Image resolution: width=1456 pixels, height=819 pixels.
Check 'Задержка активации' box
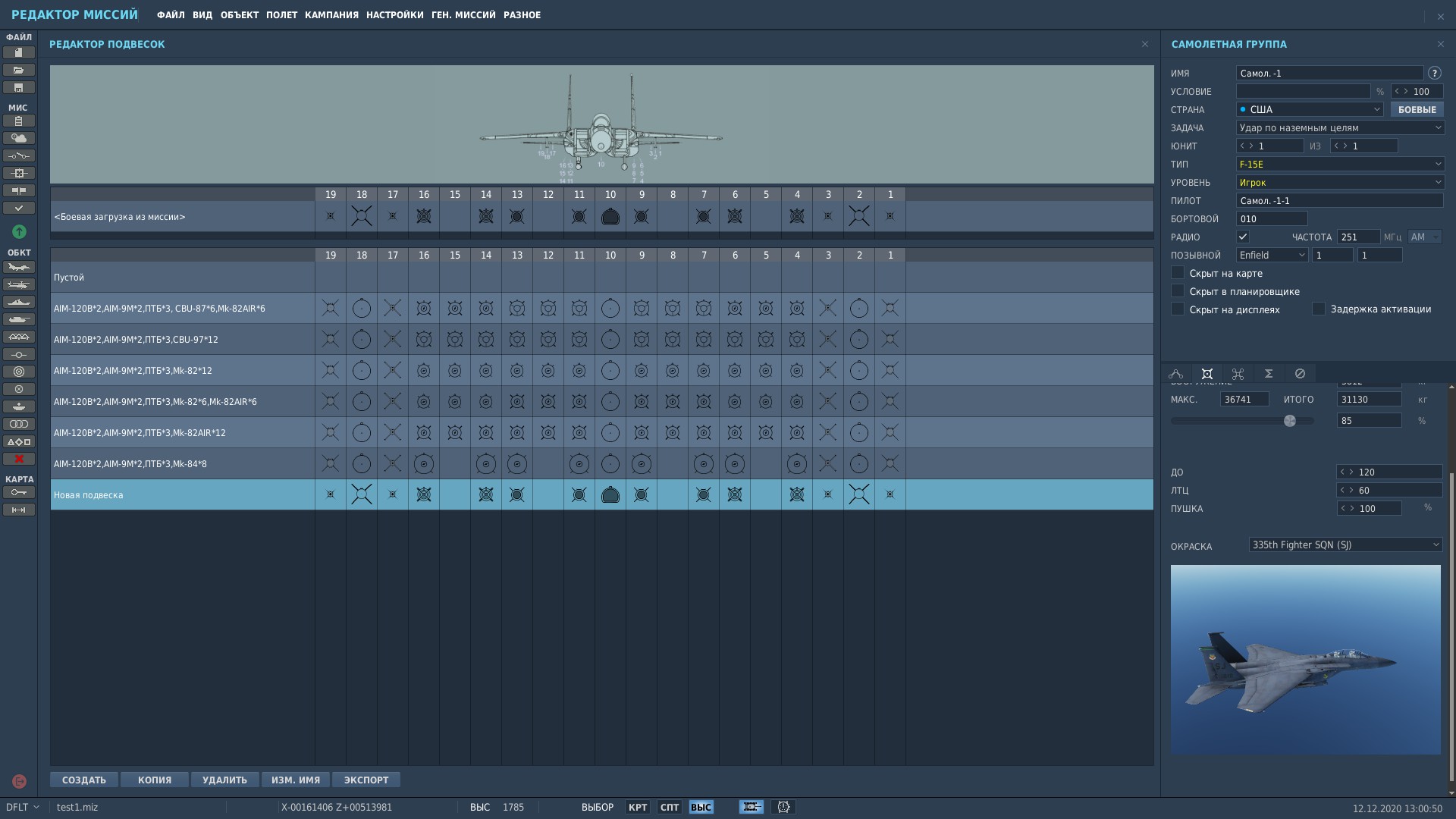point(1319,309)
